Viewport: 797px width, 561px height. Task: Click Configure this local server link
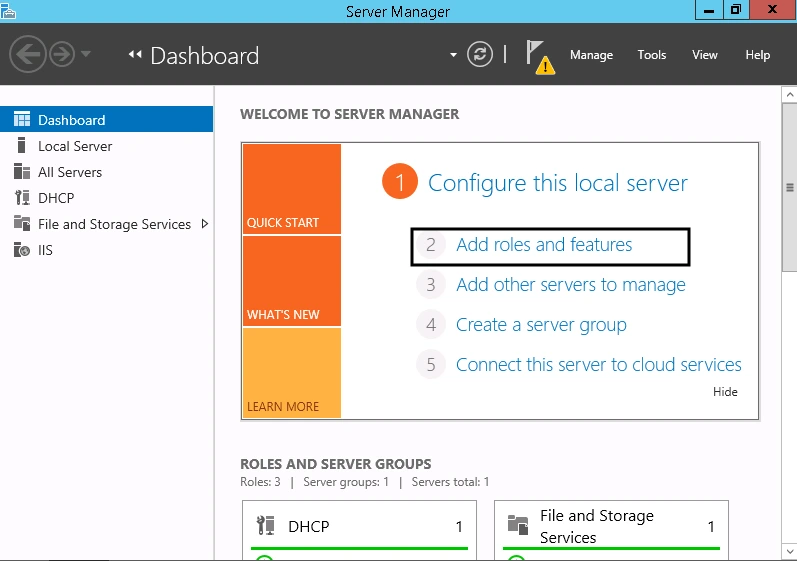coord(558,183)
